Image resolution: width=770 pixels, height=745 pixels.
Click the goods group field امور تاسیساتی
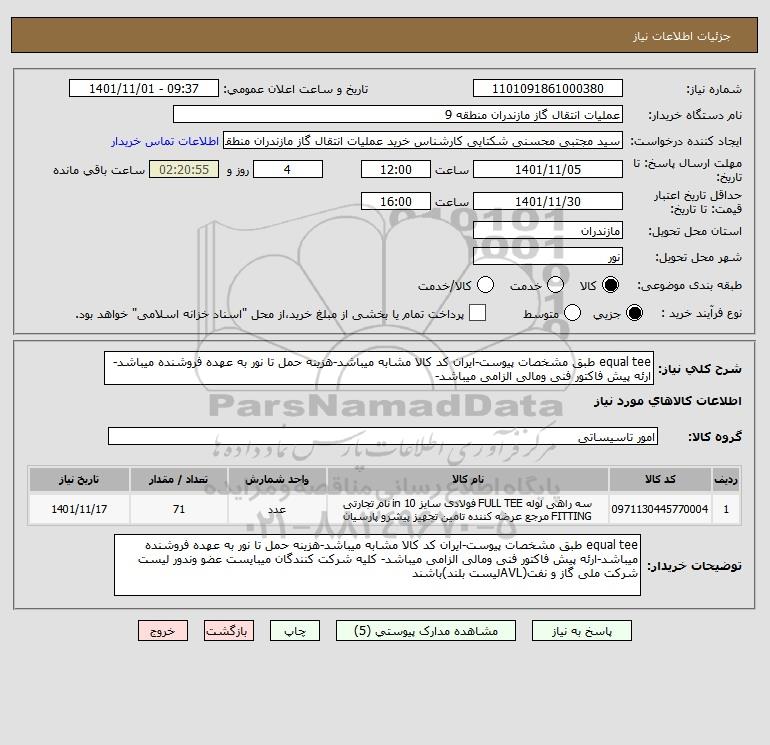point(383,437)
